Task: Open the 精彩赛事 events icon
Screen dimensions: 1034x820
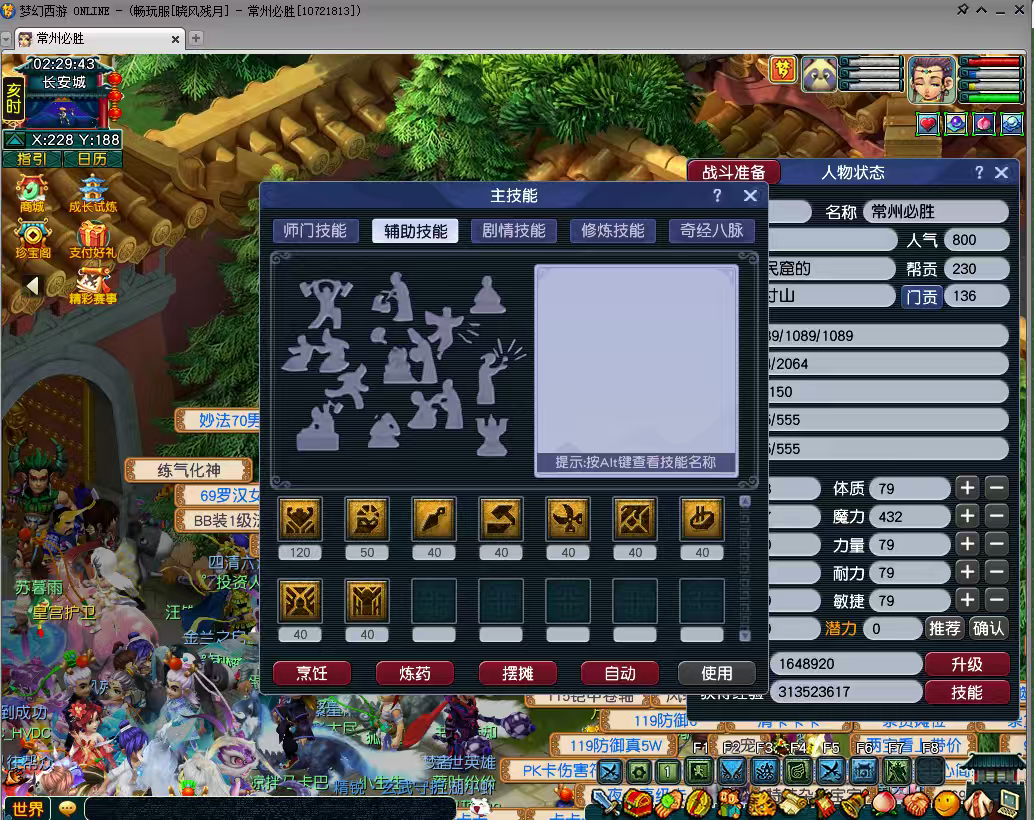Action: click(x=92, y=285)
